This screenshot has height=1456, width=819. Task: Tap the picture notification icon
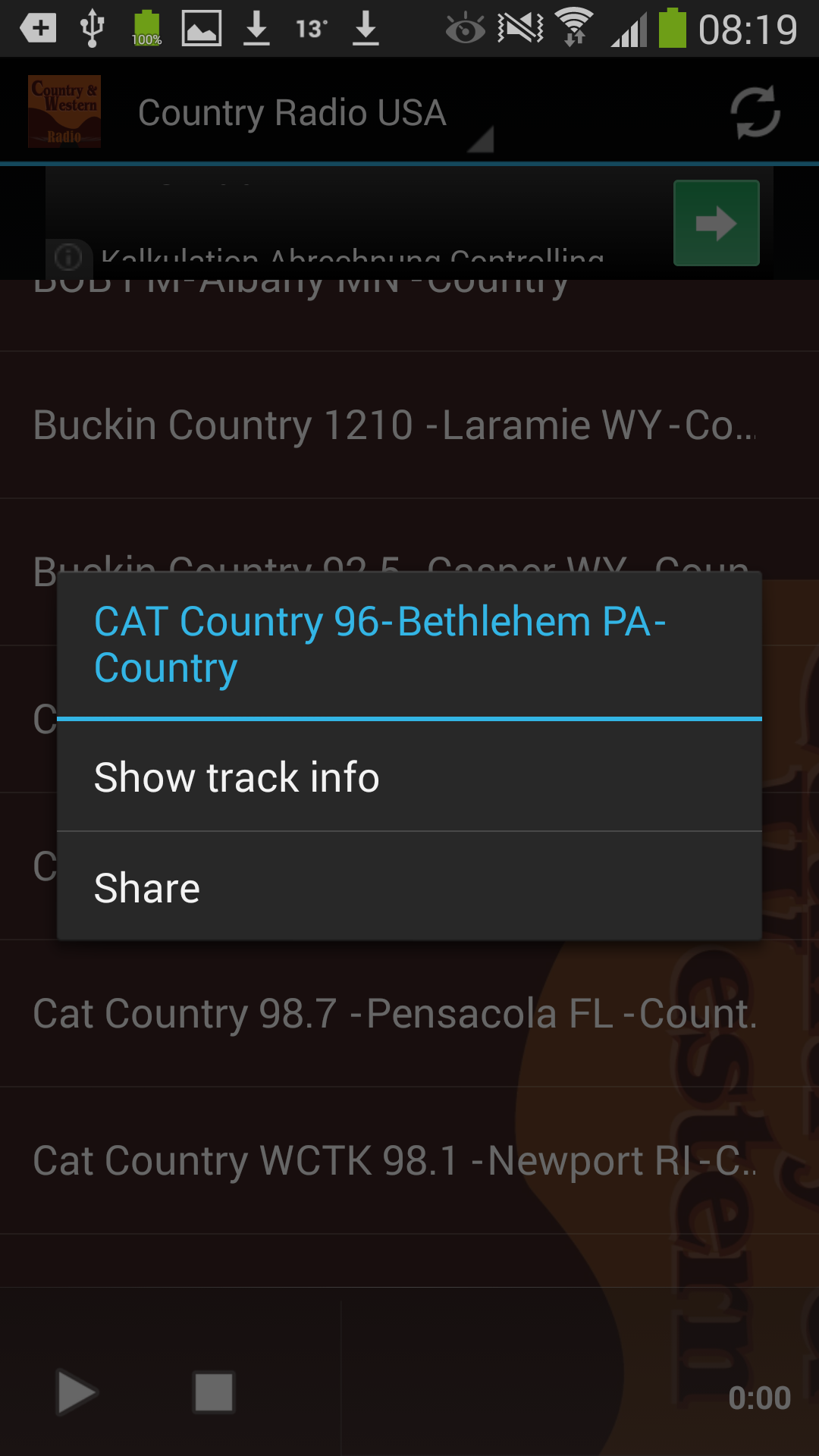tap(202, 29)
